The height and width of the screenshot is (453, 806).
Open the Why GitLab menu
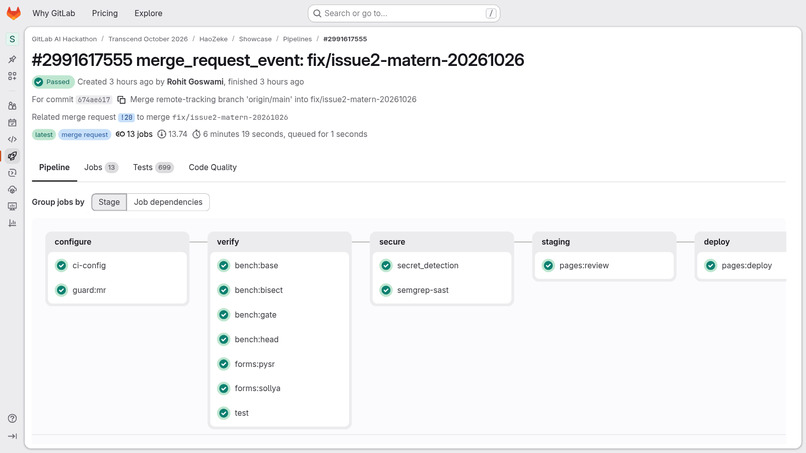(x=53, y=13)
